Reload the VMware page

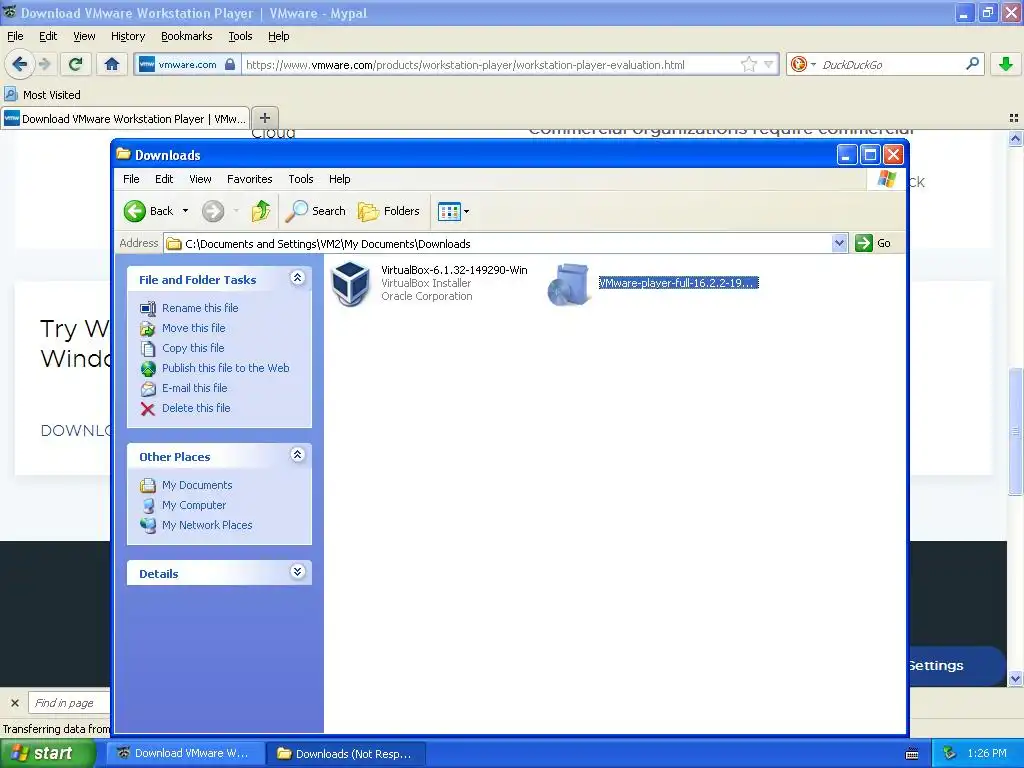pyautogui.click(x=76, y=64)
